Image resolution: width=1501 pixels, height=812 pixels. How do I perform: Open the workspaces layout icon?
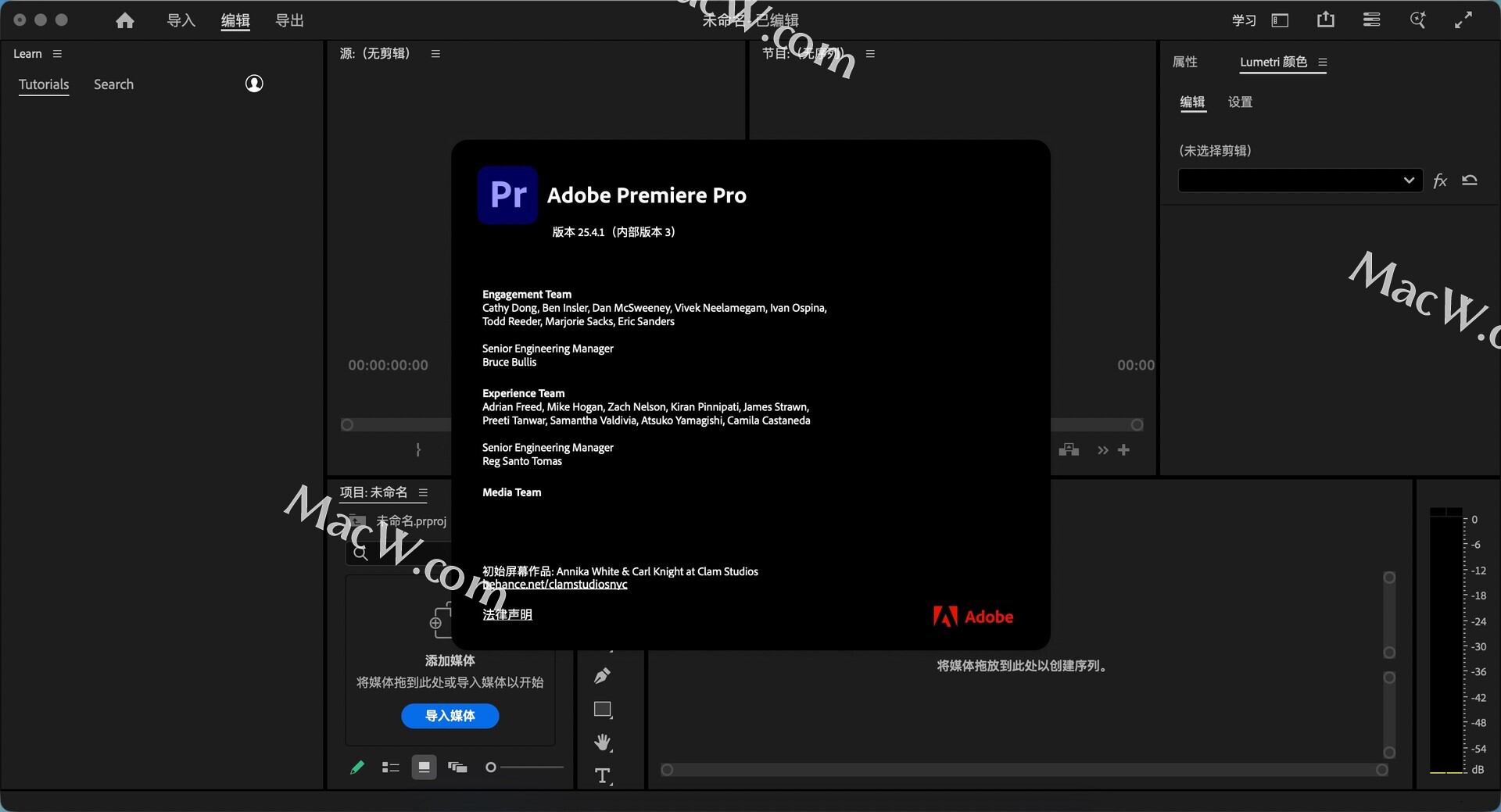tap(1280, 21)
